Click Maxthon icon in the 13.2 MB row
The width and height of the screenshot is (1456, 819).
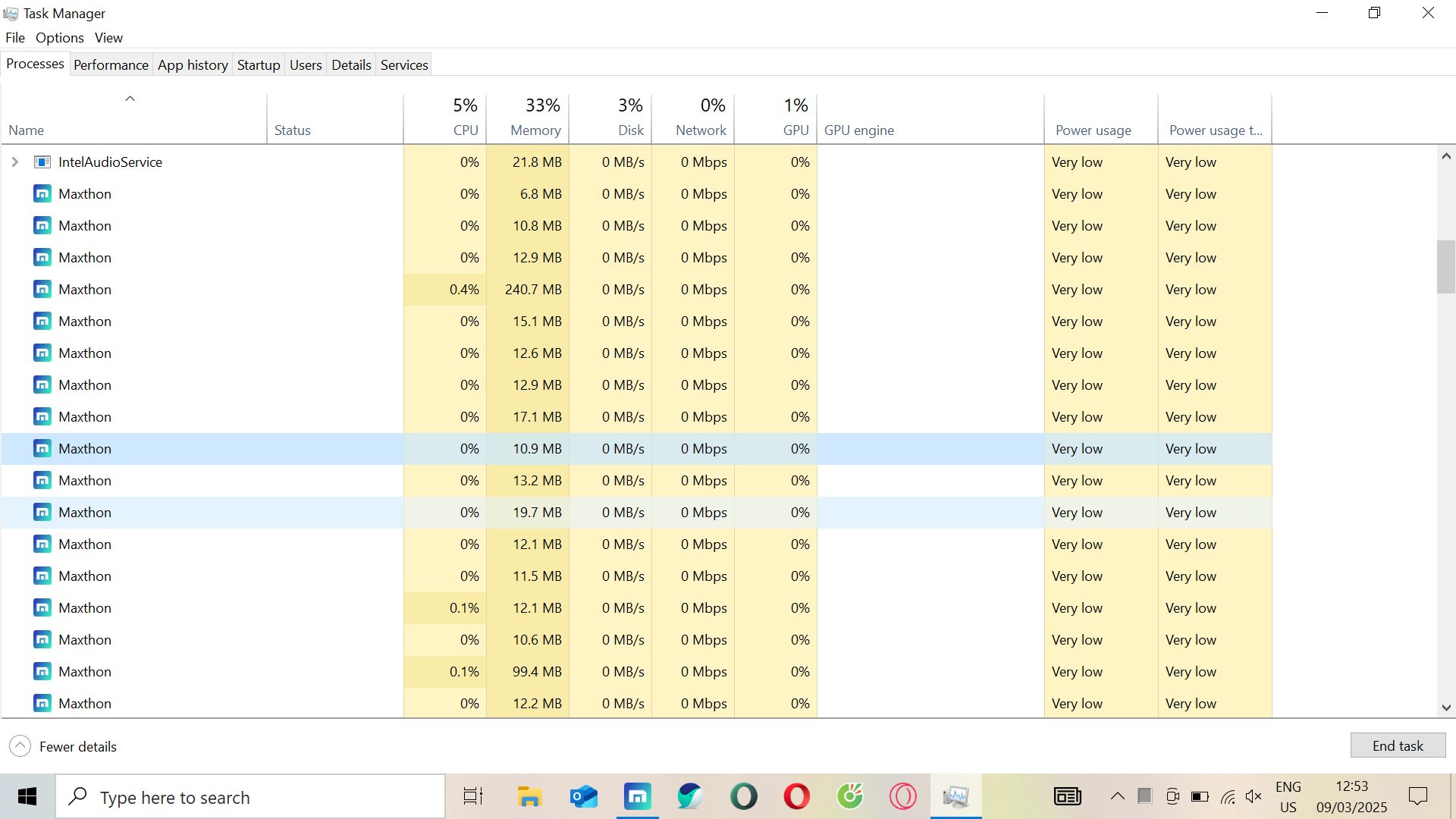point(42,480)
